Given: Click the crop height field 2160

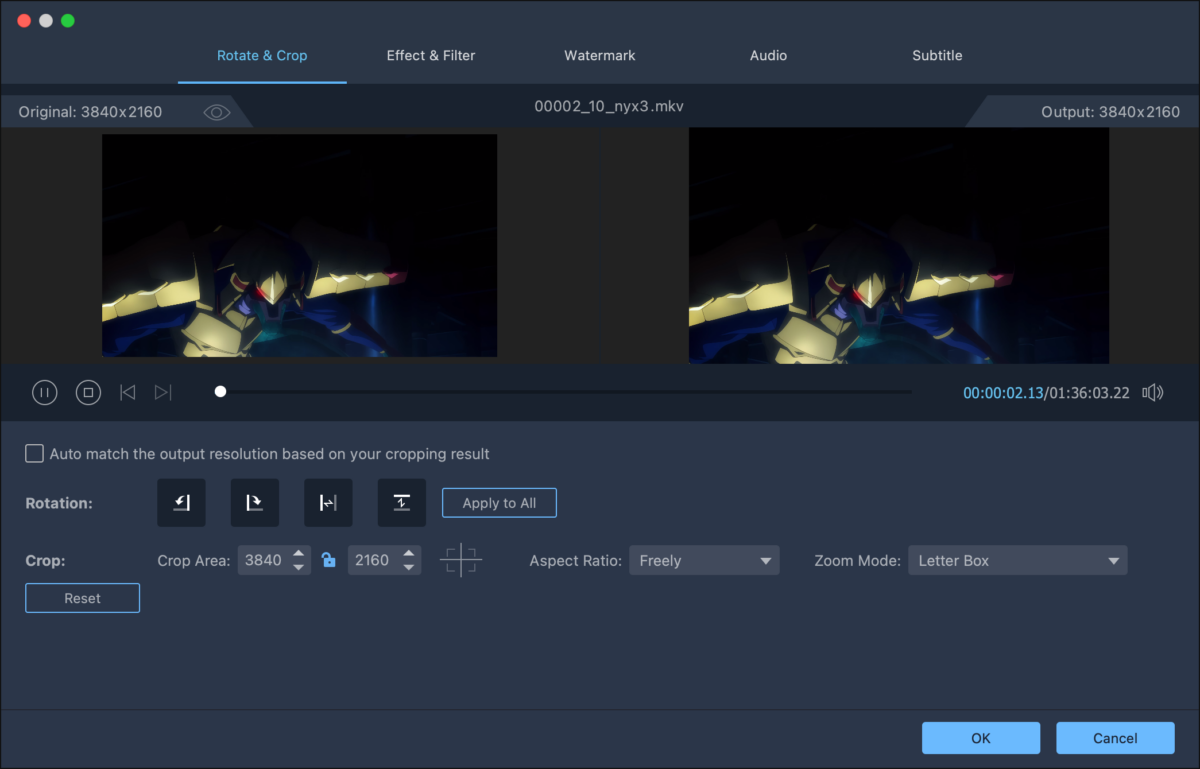Looking at the screenshot, I should tap(373, 561).
